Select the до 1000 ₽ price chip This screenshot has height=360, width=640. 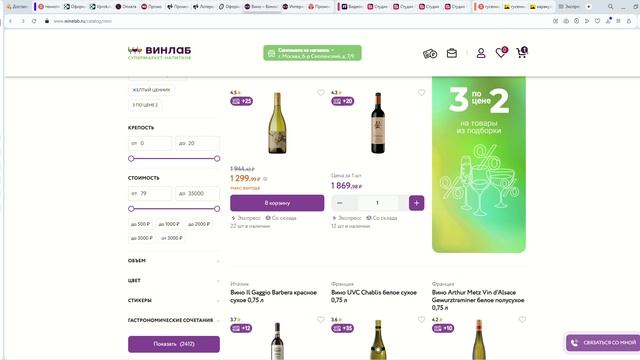coord(169,224)
